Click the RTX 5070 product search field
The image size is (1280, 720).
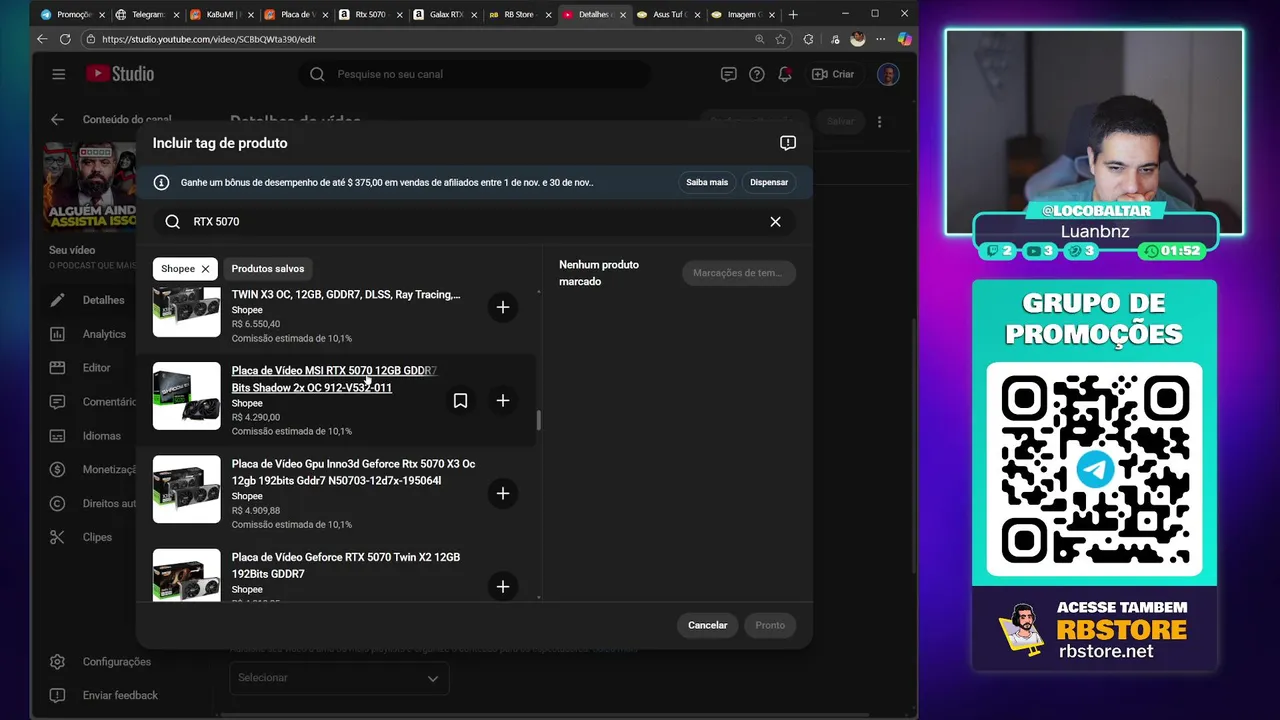point(474,222)
